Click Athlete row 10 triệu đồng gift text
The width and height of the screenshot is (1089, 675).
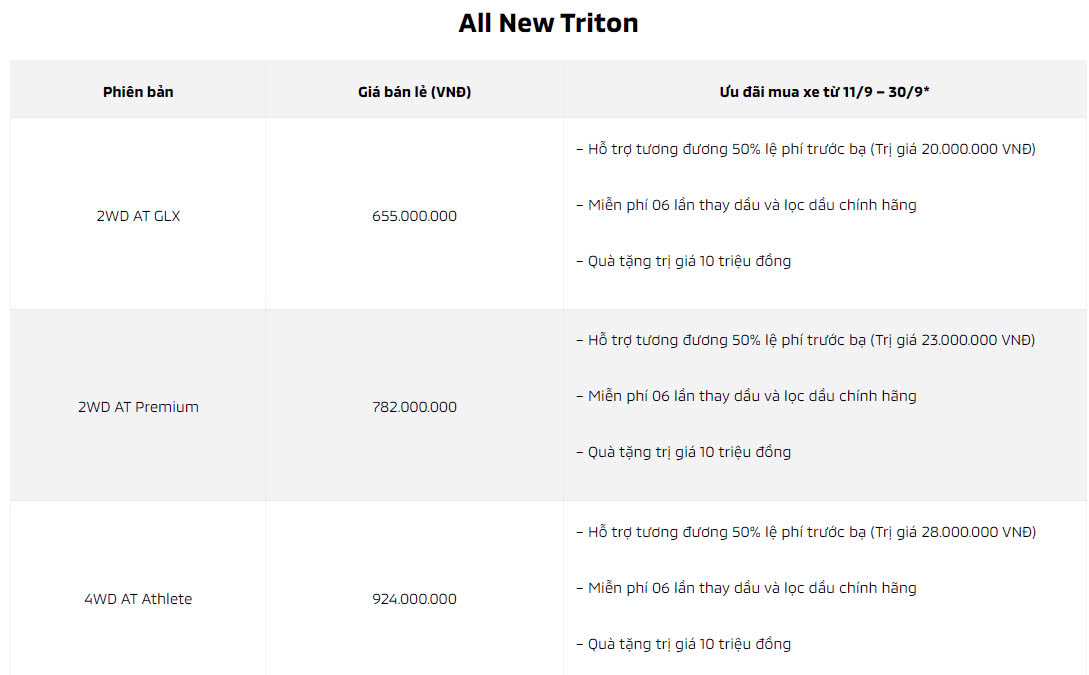684,644
